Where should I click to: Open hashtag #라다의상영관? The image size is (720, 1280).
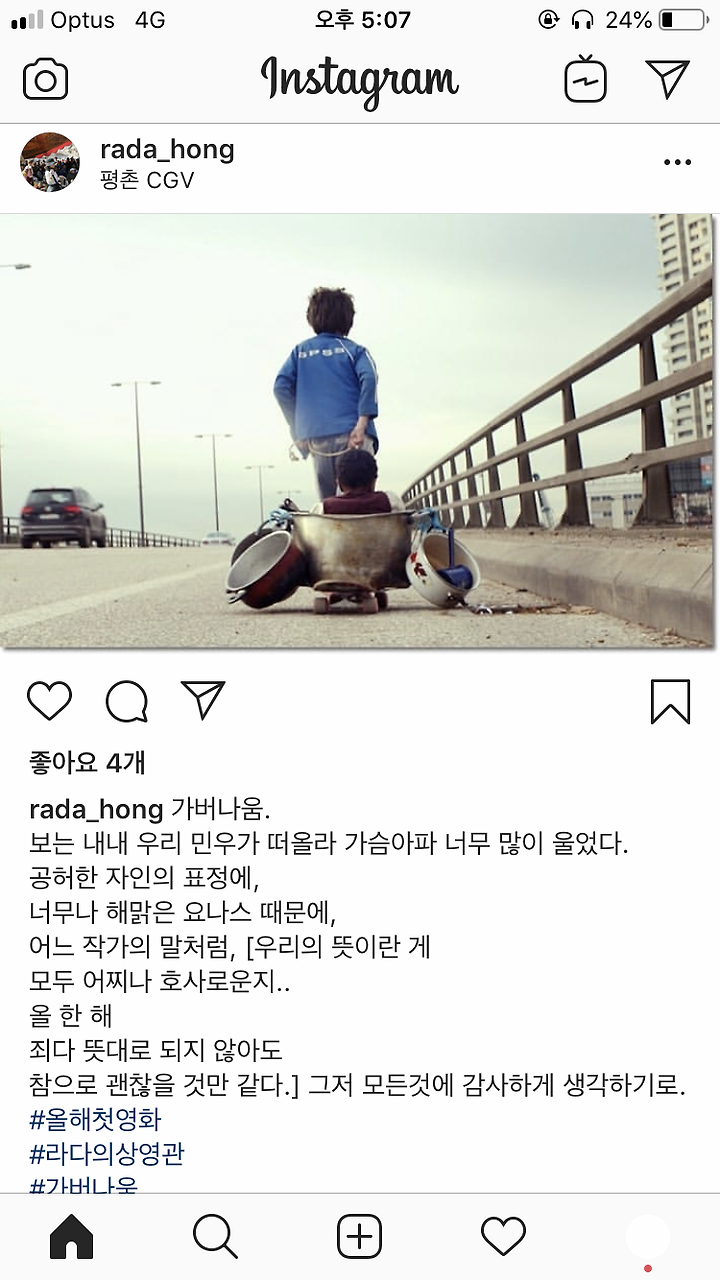tap(107, 1154)
